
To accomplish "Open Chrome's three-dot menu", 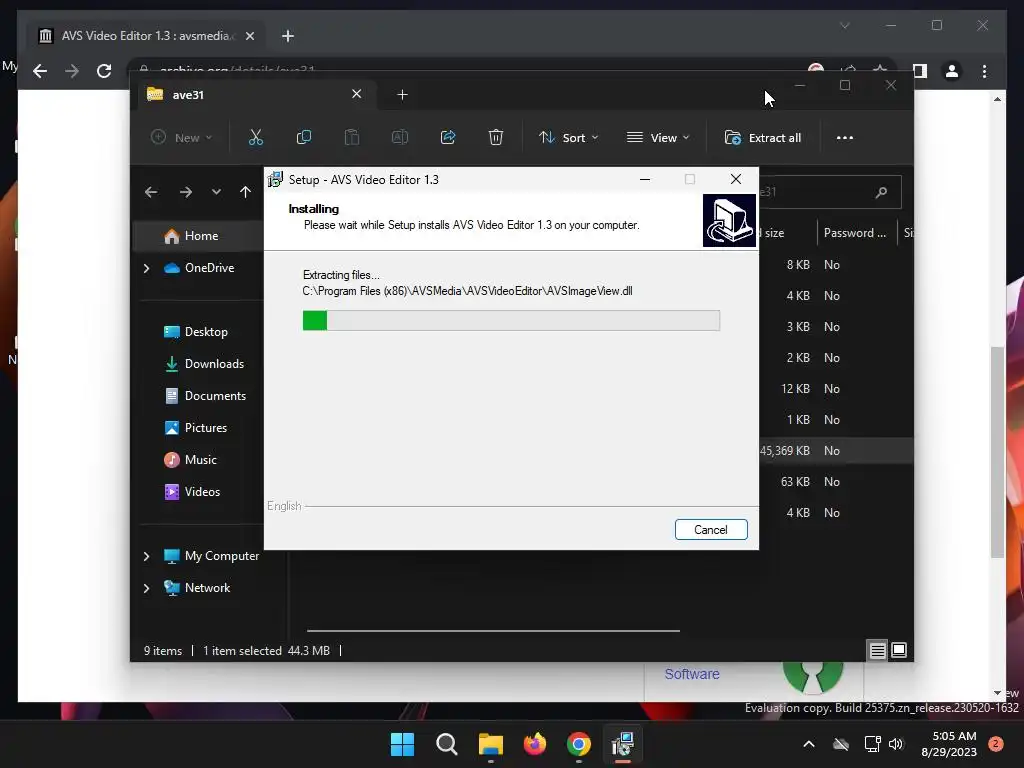I will tap(984, 71).
